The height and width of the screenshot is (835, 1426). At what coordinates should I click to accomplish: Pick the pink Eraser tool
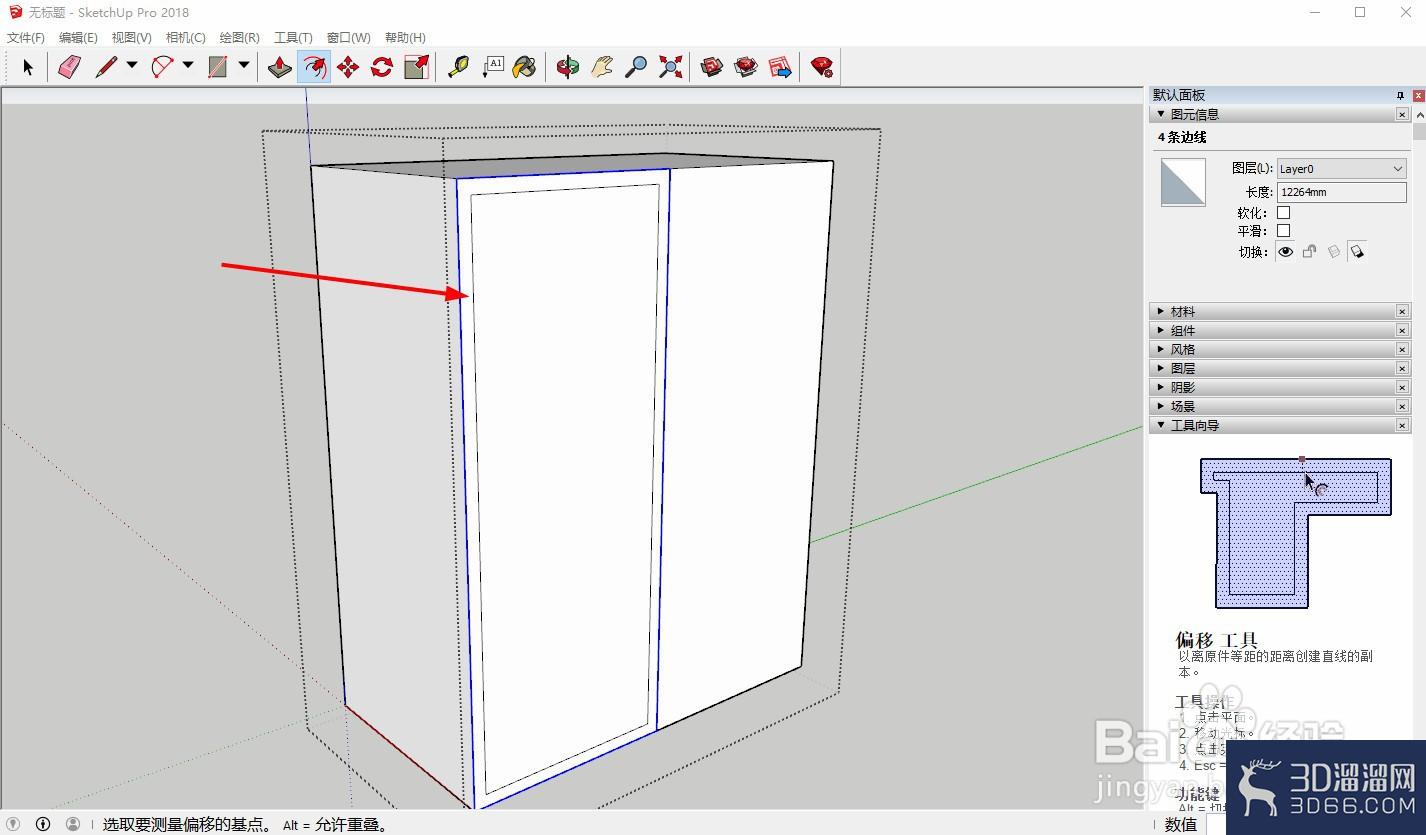(69, 67)
